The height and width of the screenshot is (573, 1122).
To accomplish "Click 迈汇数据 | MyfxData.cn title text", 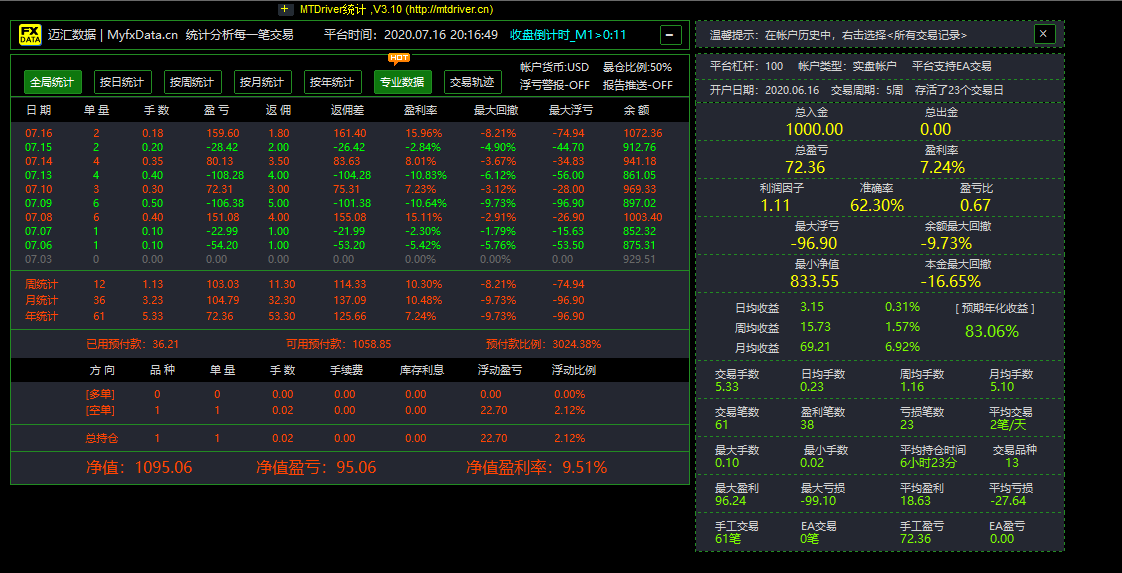I will tap(112, 34).
